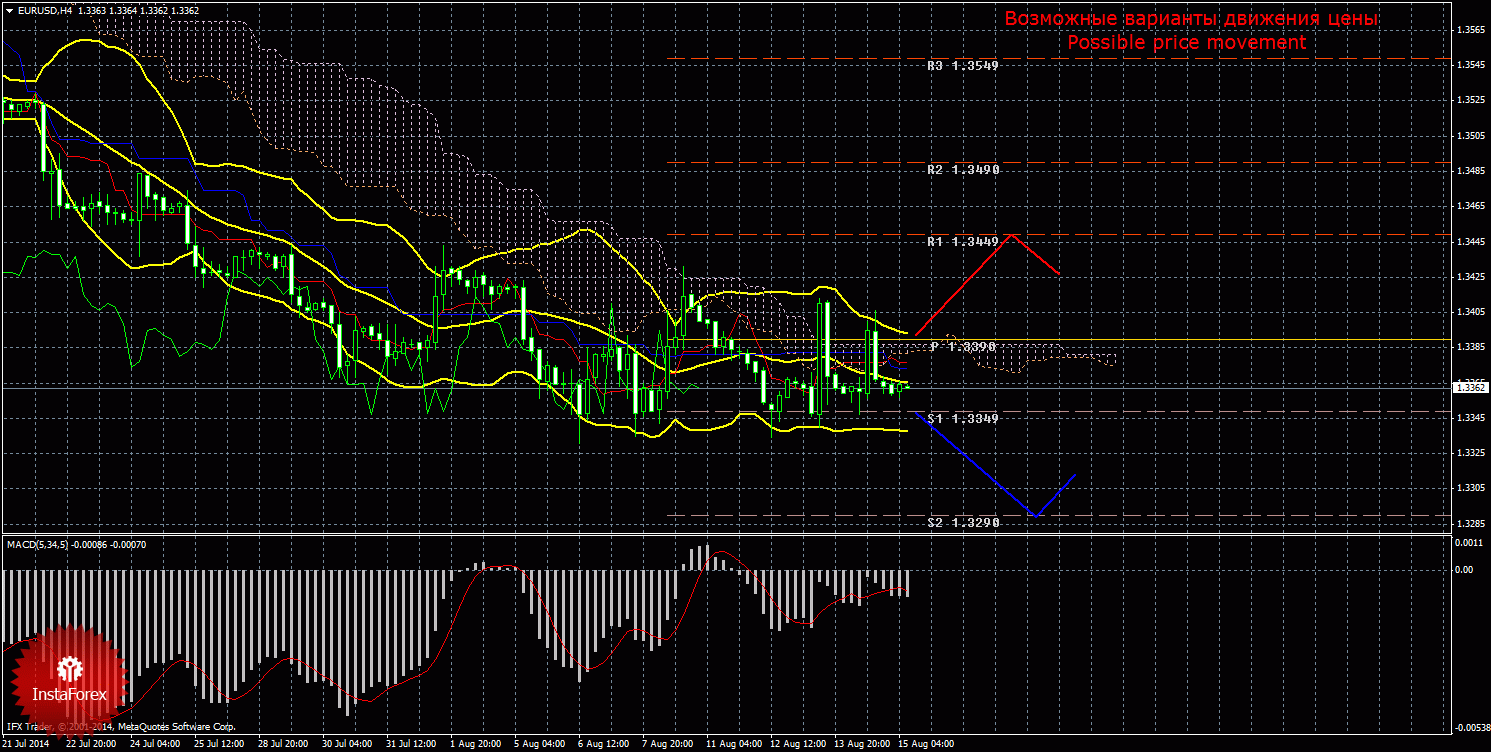1491x752 pixels.
Task: Click the 1.3505 price scale label
Action: [x=1470, y=135]
